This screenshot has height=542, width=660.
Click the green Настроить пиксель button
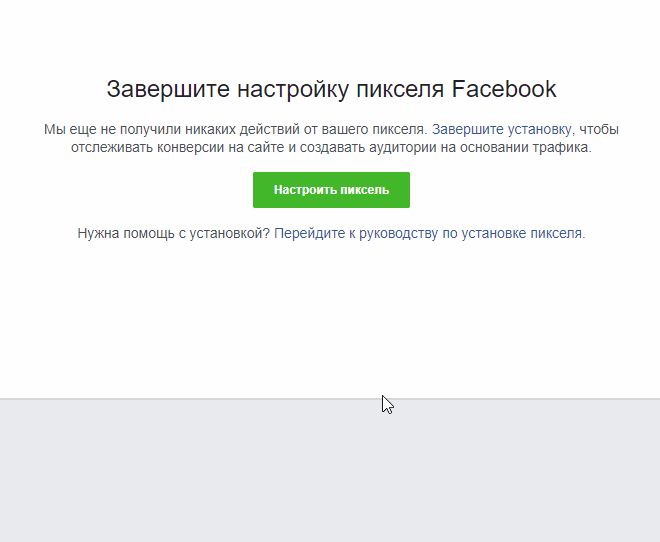click(x=331, y=190)
